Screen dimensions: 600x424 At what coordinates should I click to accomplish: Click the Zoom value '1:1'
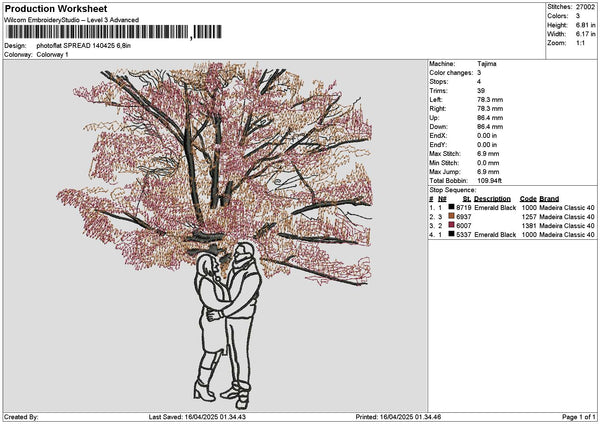(580, 43)
